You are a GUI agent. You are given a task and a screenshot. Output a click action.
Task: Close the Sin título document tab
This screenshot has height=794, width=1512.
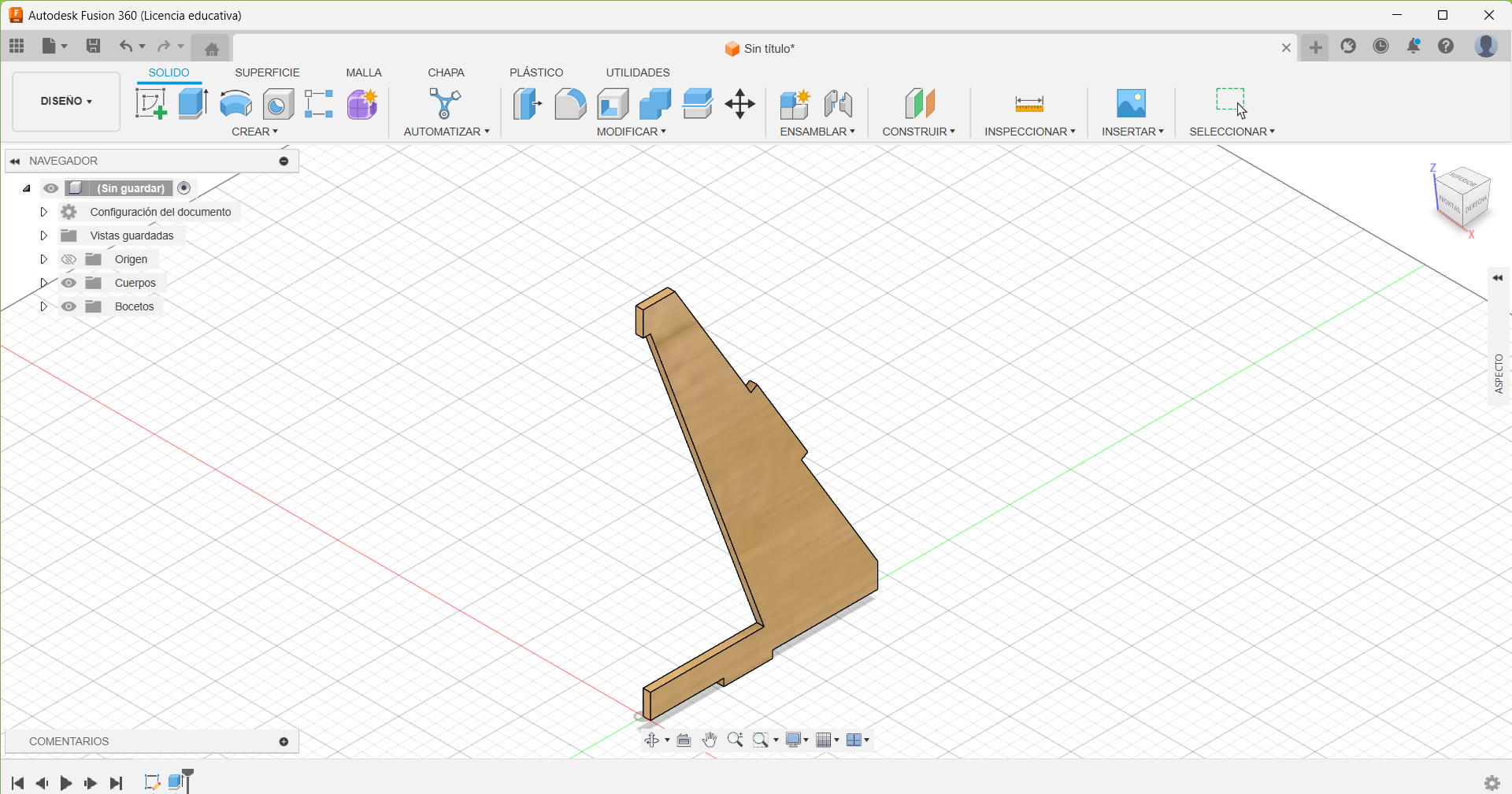click(1286, 48)
